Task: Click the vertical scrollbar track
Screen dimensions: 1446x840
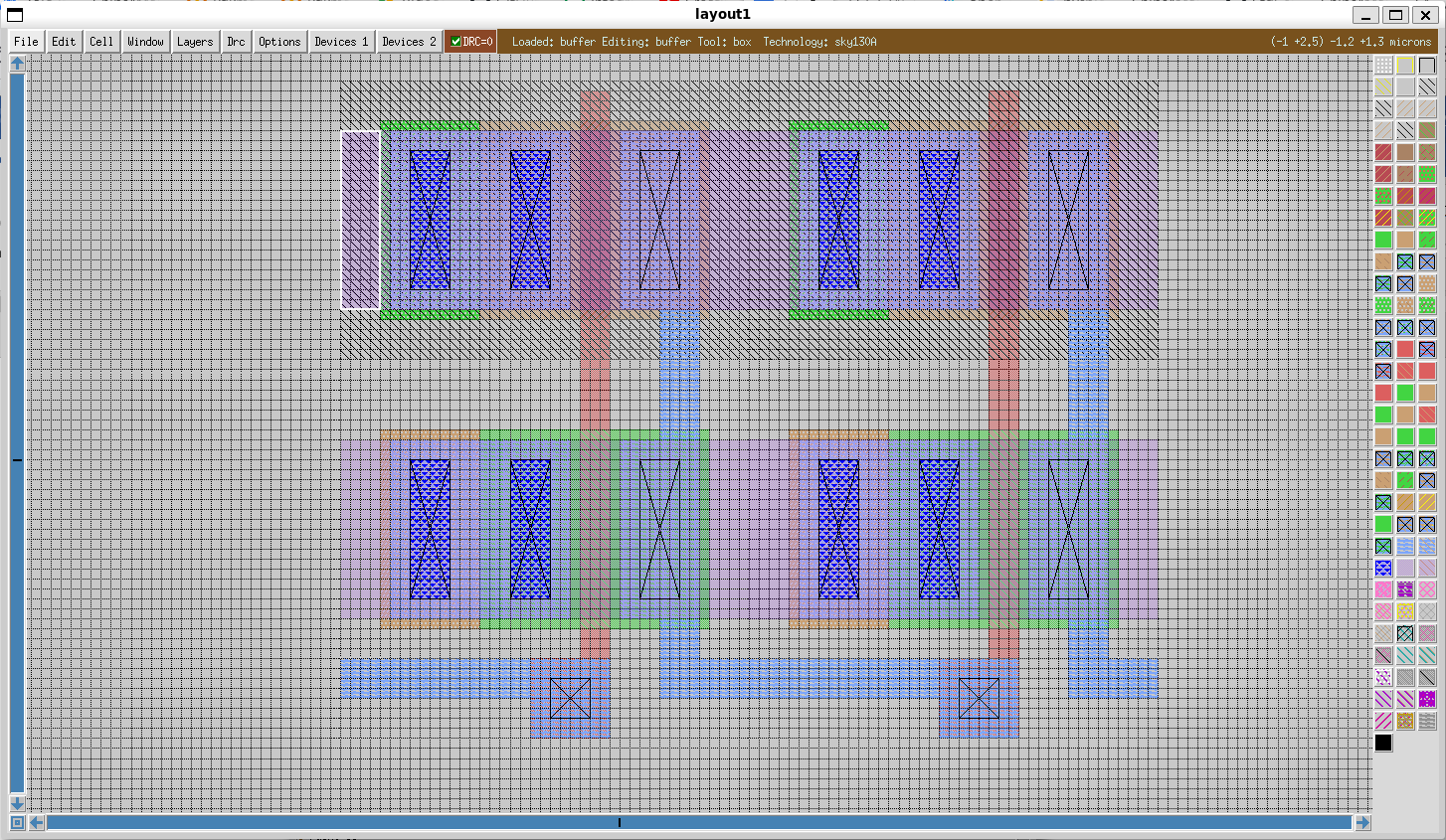Action: pos(17,433)
